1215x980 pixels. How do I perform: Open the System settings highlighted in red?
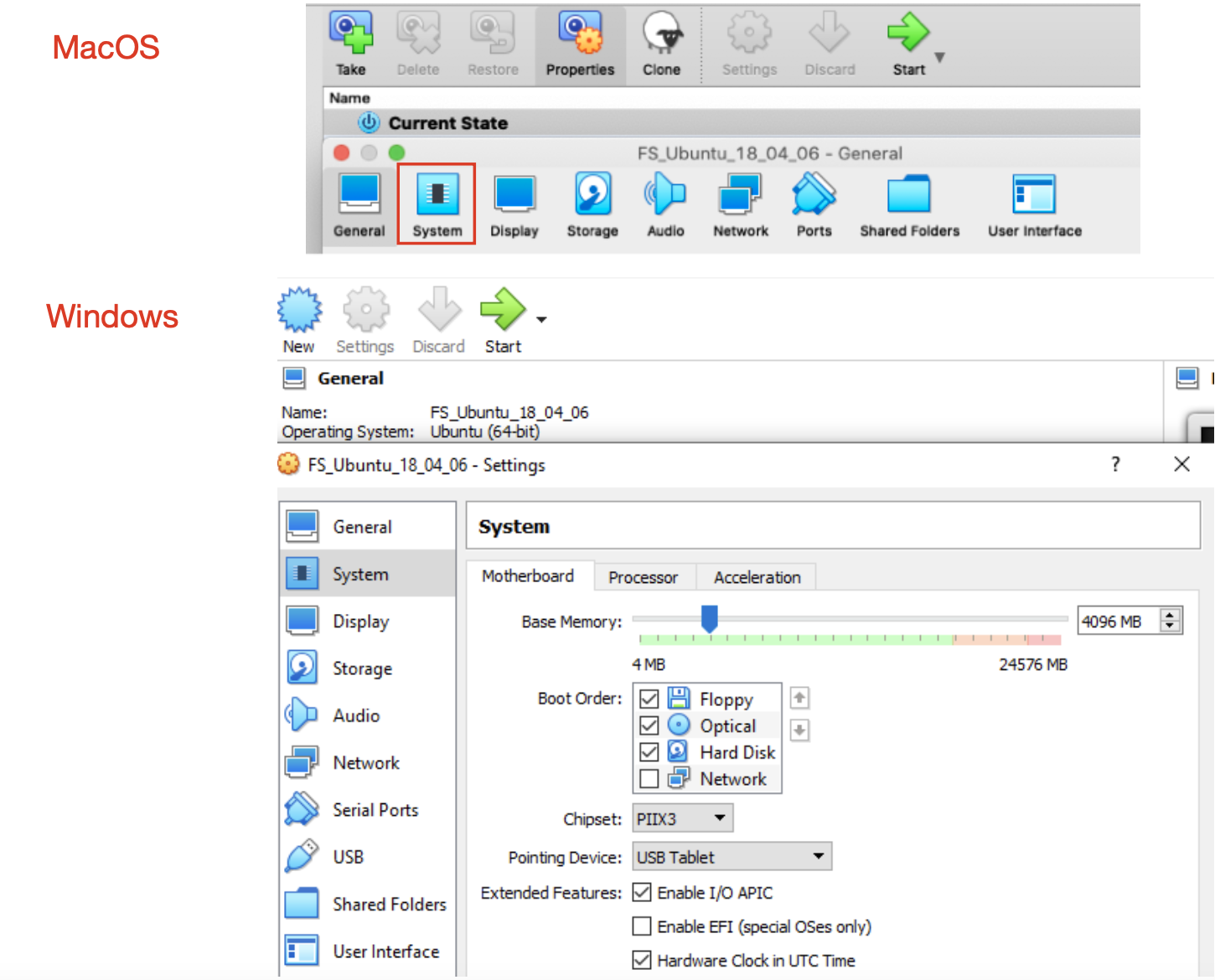pyautogui.click(x=437, y=204)
